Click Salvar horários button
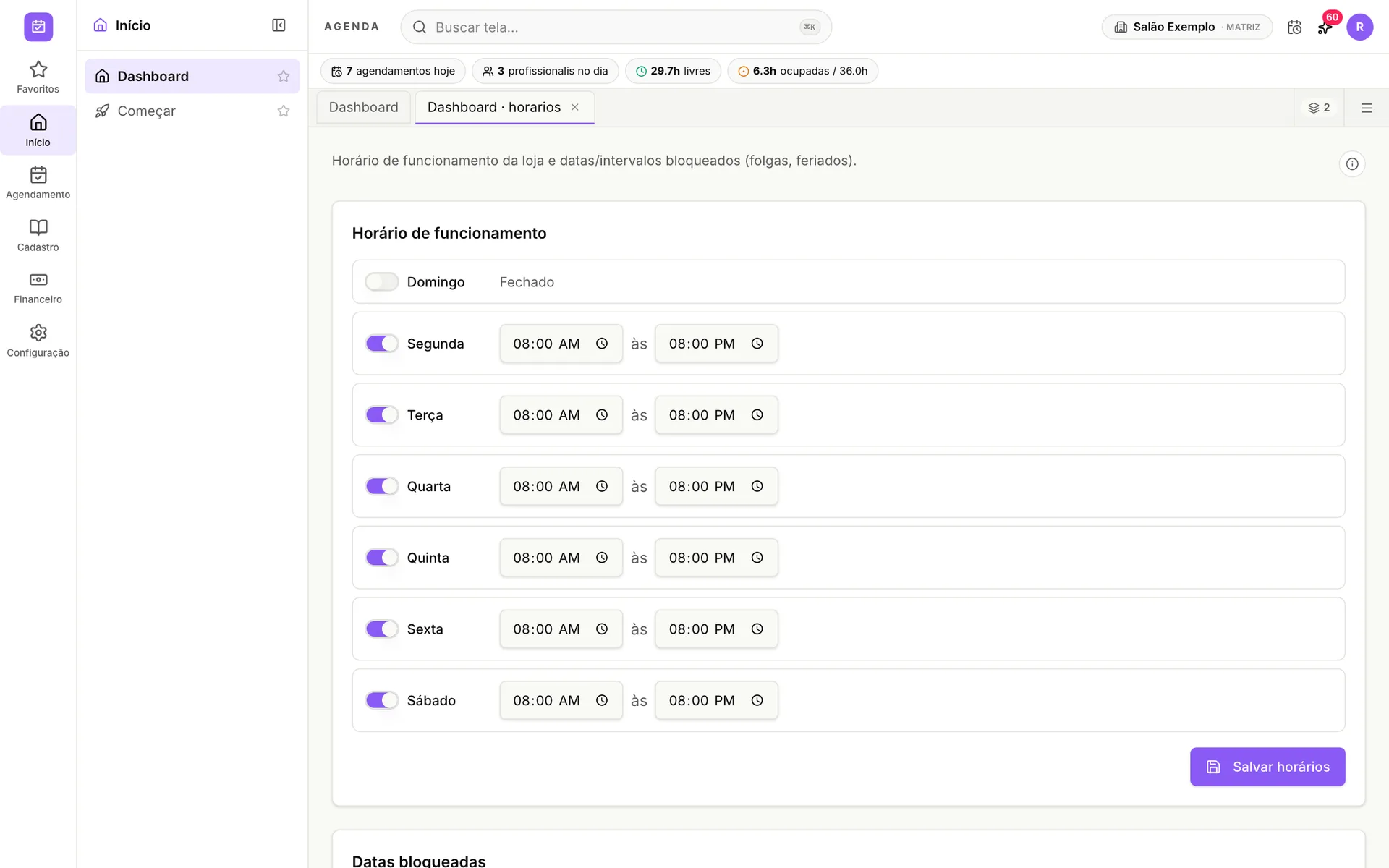1389x868 pixels. 1267,767
